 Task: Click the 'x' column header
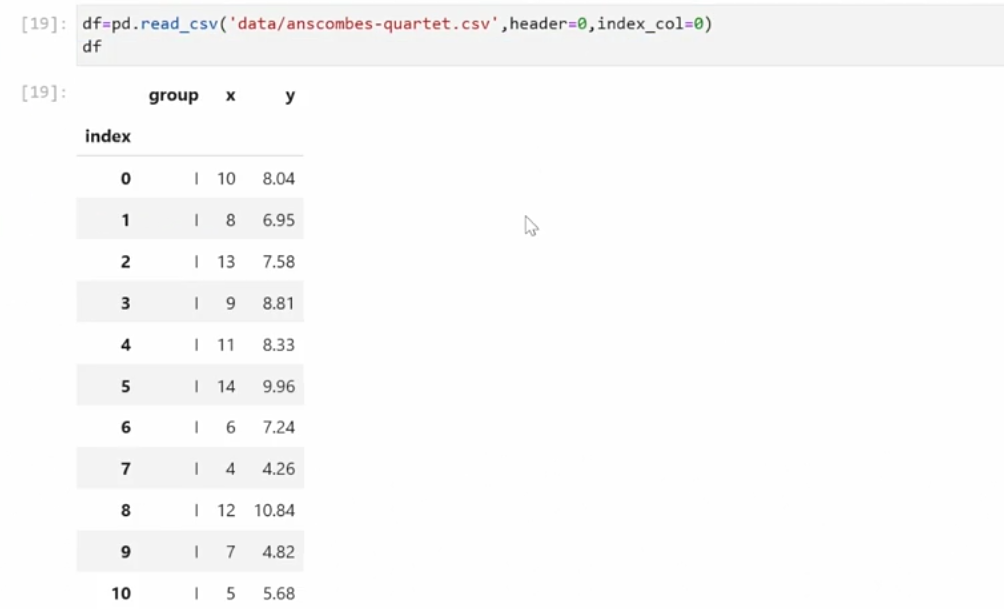pos(230,96)
